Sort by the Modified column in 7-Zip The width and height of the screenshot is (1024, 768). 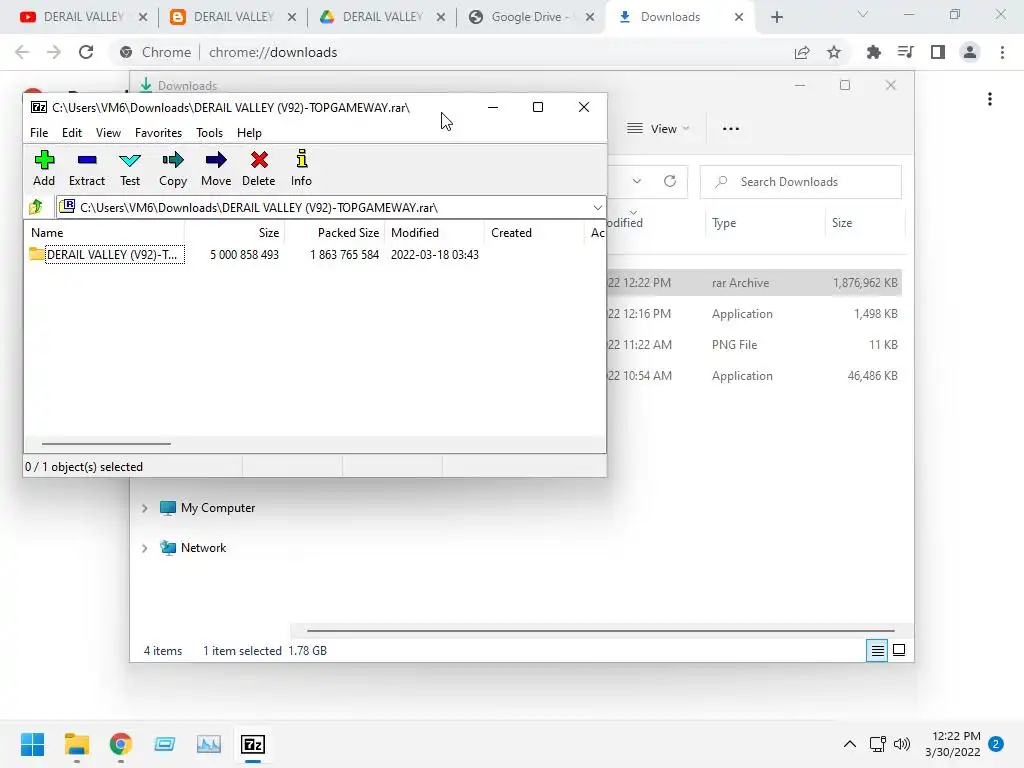coord(435,232)
